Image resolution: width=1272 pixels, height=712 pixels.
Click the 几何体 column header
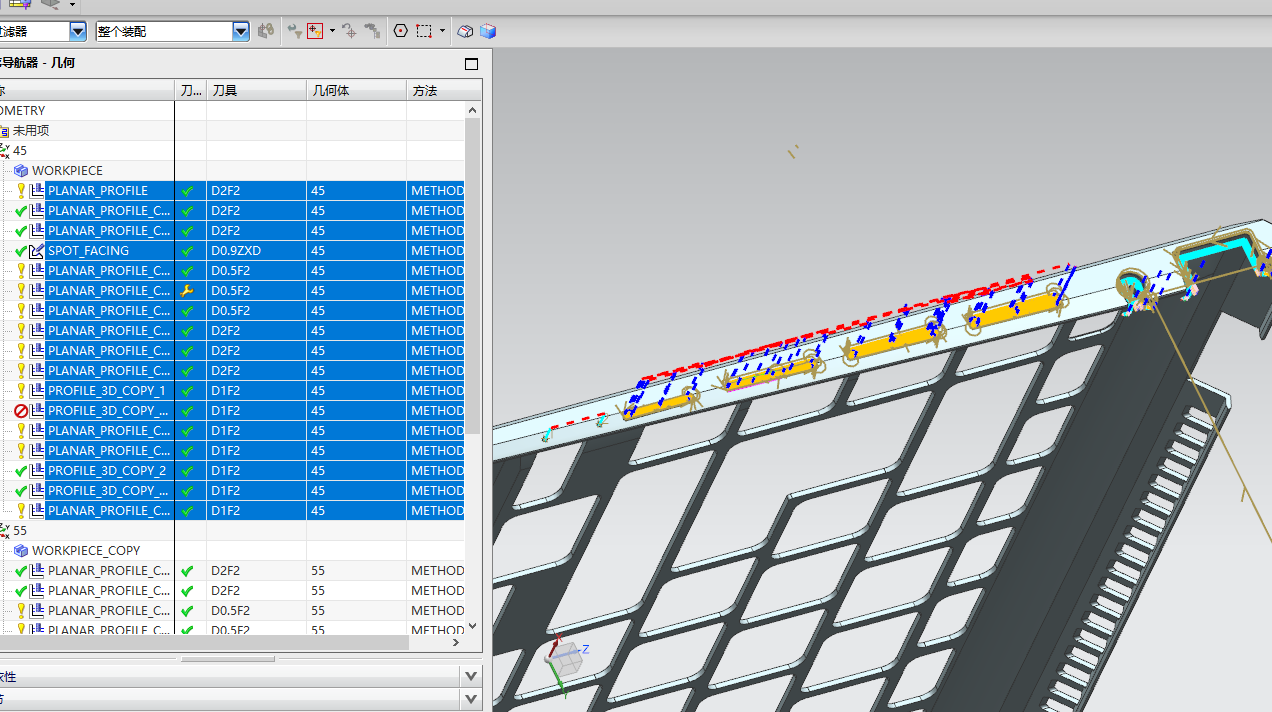[x=330, y=91]
